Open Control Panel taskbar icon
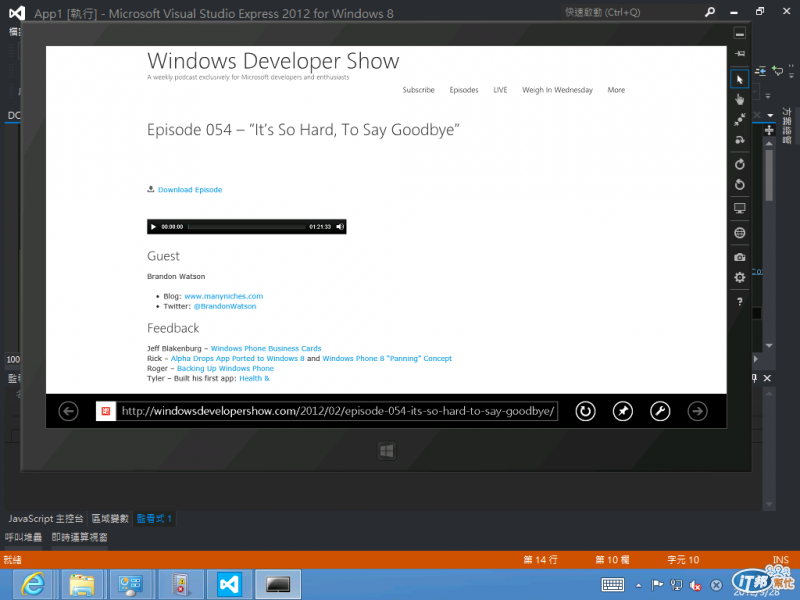 [130, 584]
